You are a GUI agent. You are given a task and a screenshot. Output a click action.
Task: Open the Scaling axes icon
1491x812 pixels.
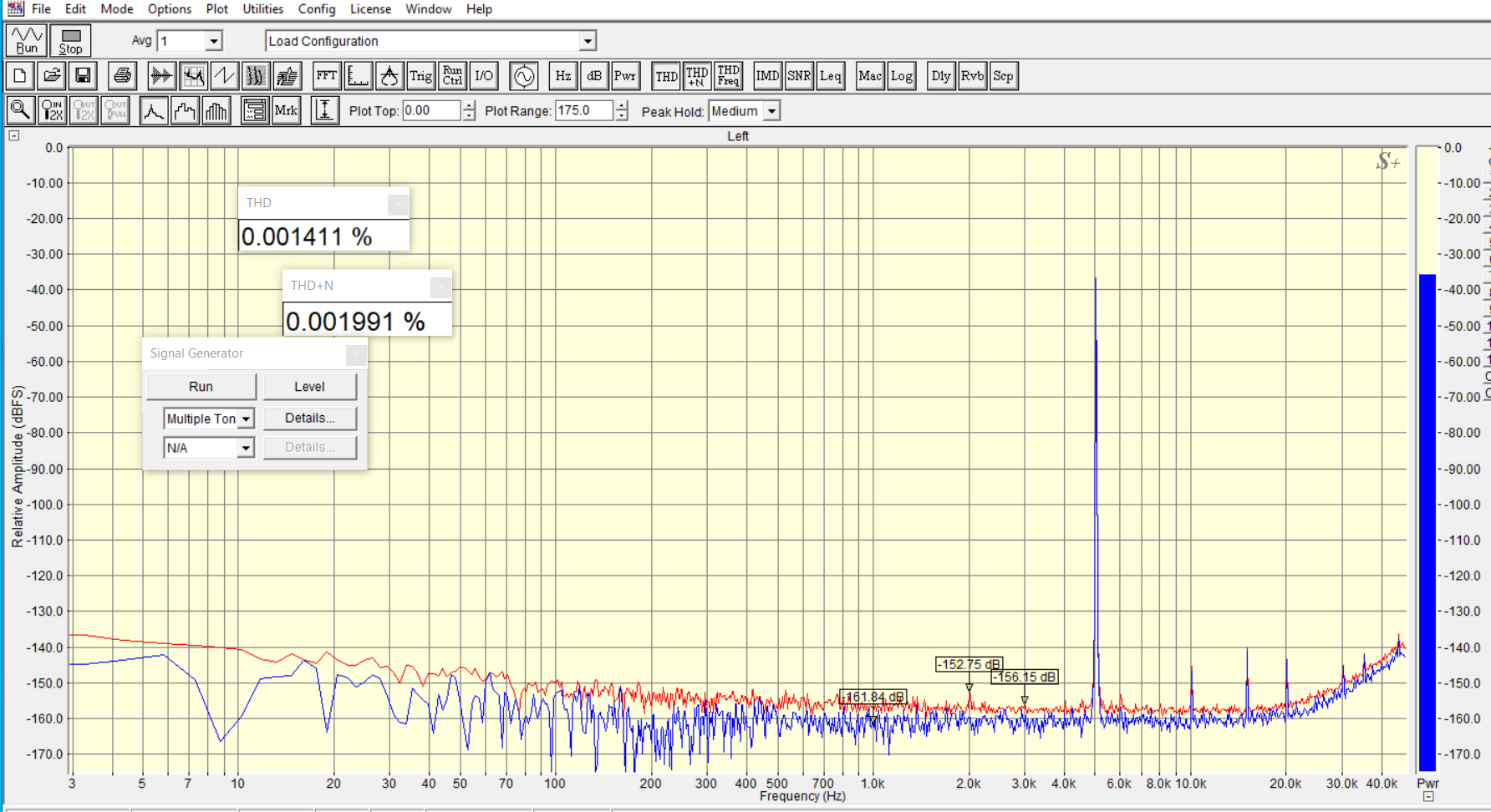click(359, 76)
